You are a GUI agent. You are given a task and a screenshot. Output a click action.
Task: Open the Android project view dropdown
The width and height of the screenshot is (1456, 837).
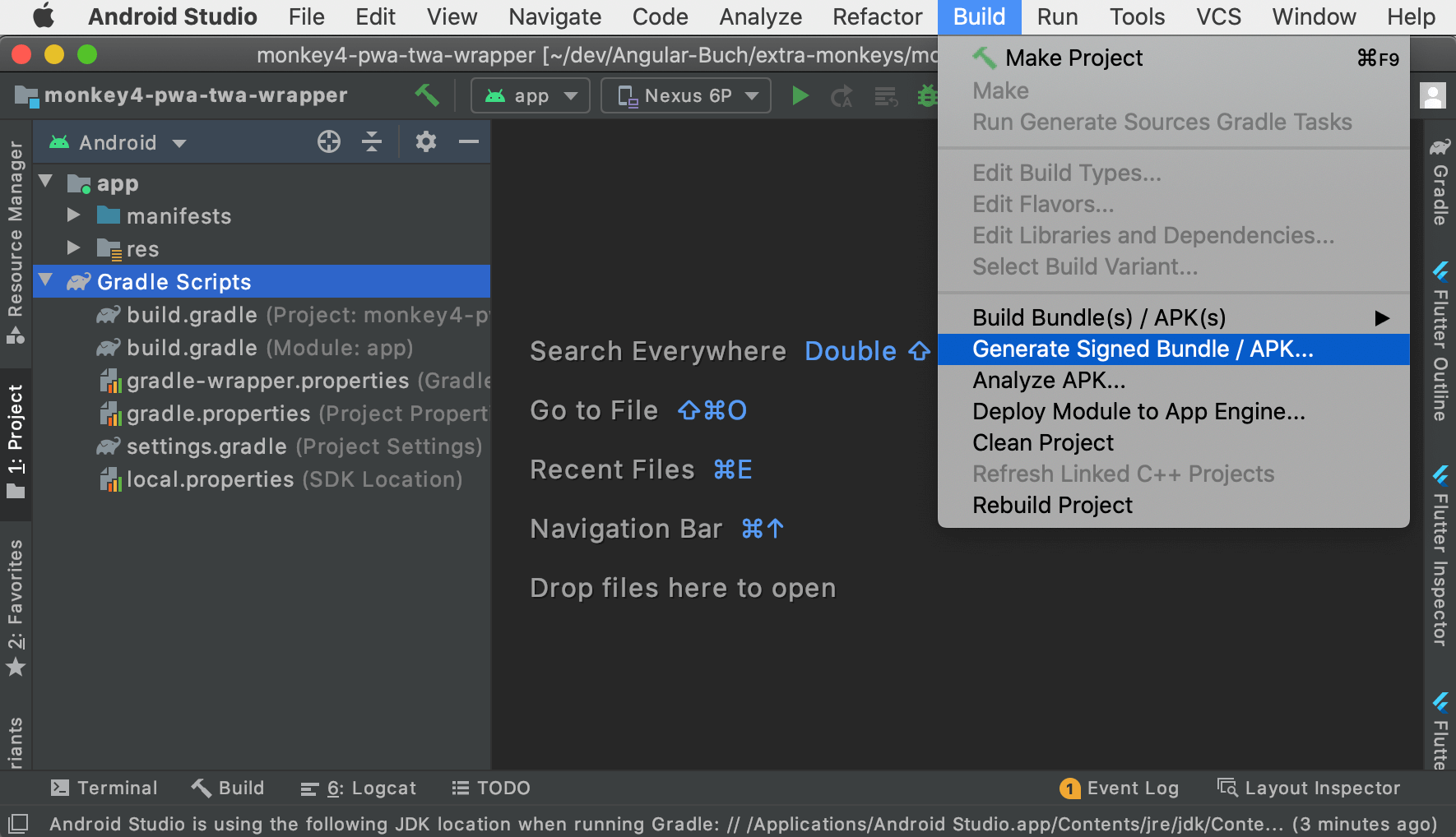(x=118, y=142)
